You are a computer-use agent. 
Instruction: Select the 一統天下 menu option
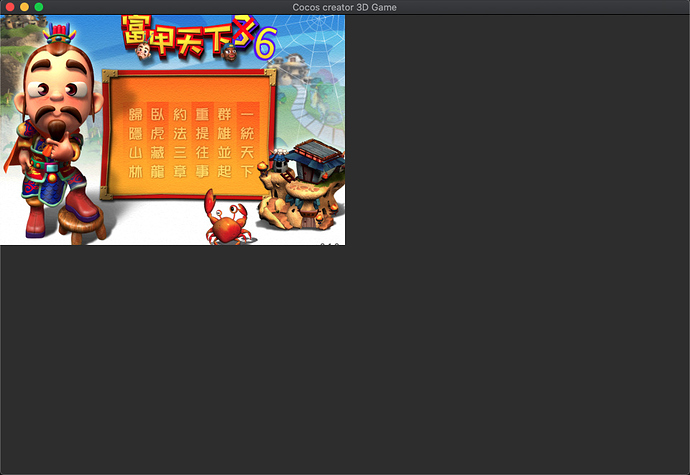point(247,143)
